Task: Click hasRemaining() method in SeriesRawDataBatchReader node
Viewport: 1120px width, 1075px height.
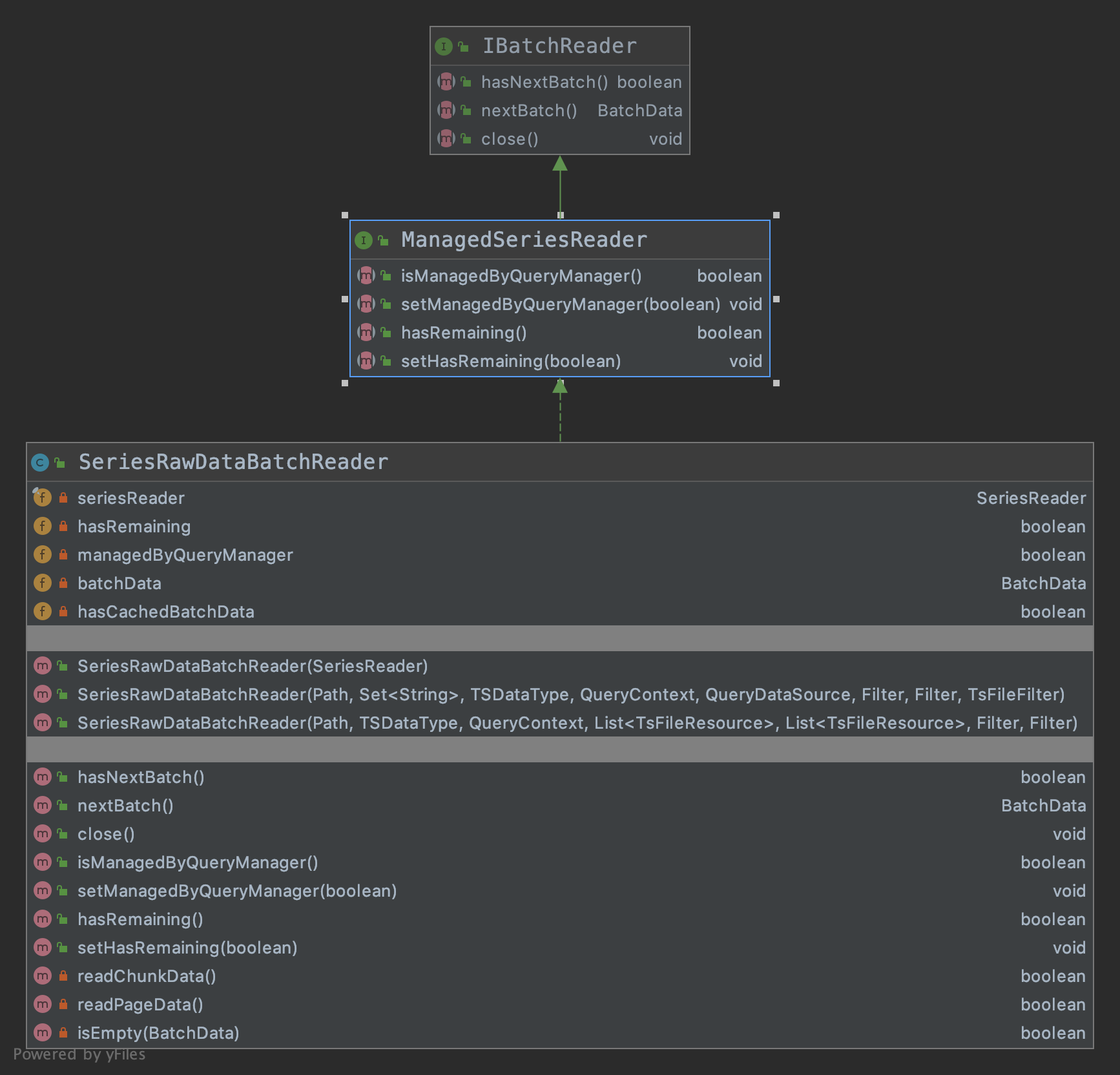Action: click(140, 919)
